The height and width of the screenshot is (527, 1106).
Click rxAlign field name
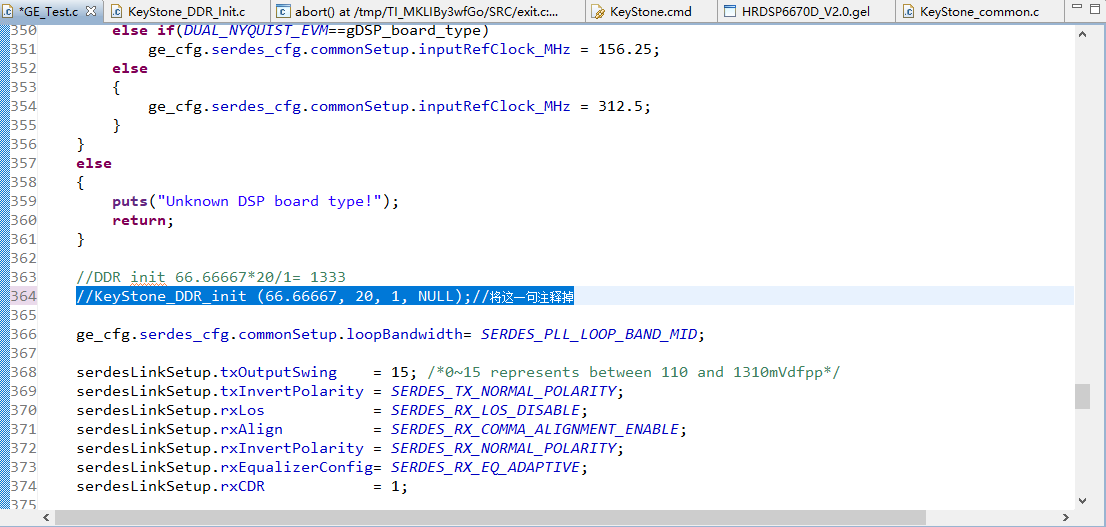point(251,429)
